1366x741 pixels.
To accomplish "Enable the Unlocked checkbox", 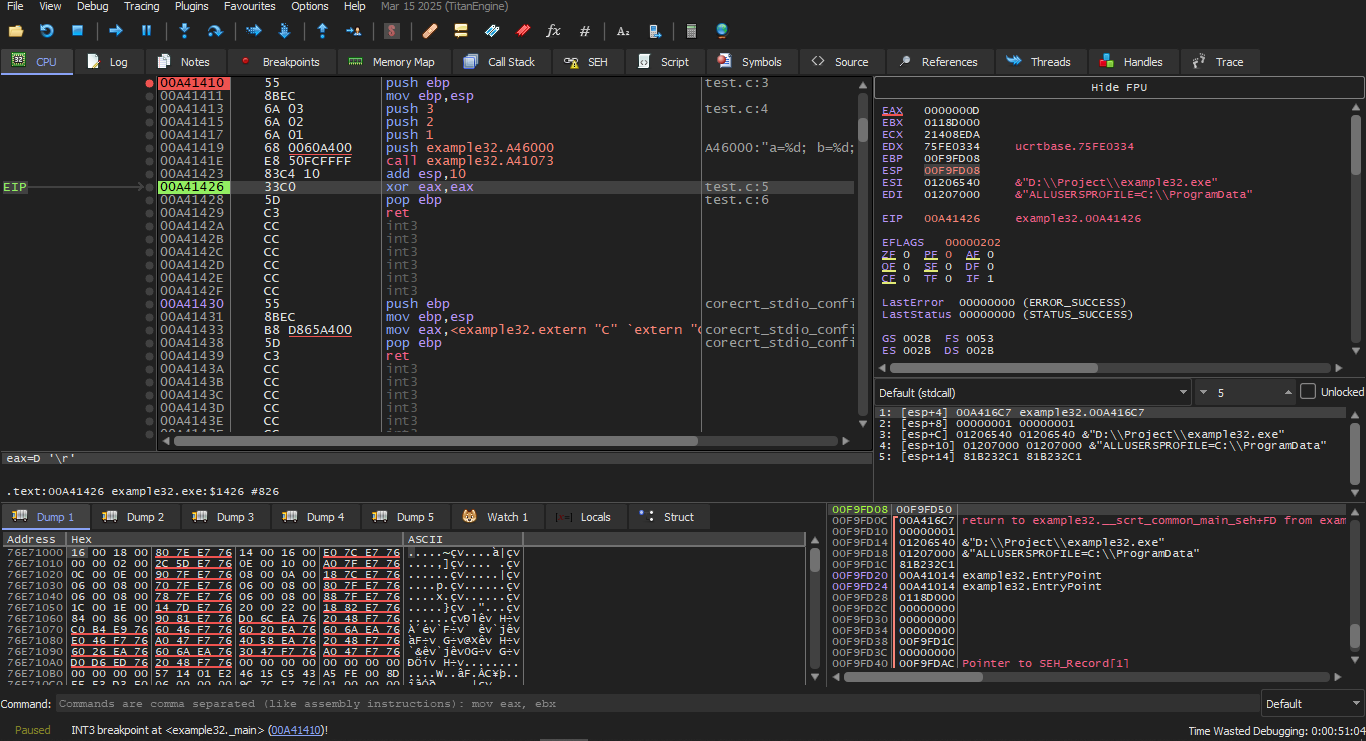I will [x=1307, y=392].
